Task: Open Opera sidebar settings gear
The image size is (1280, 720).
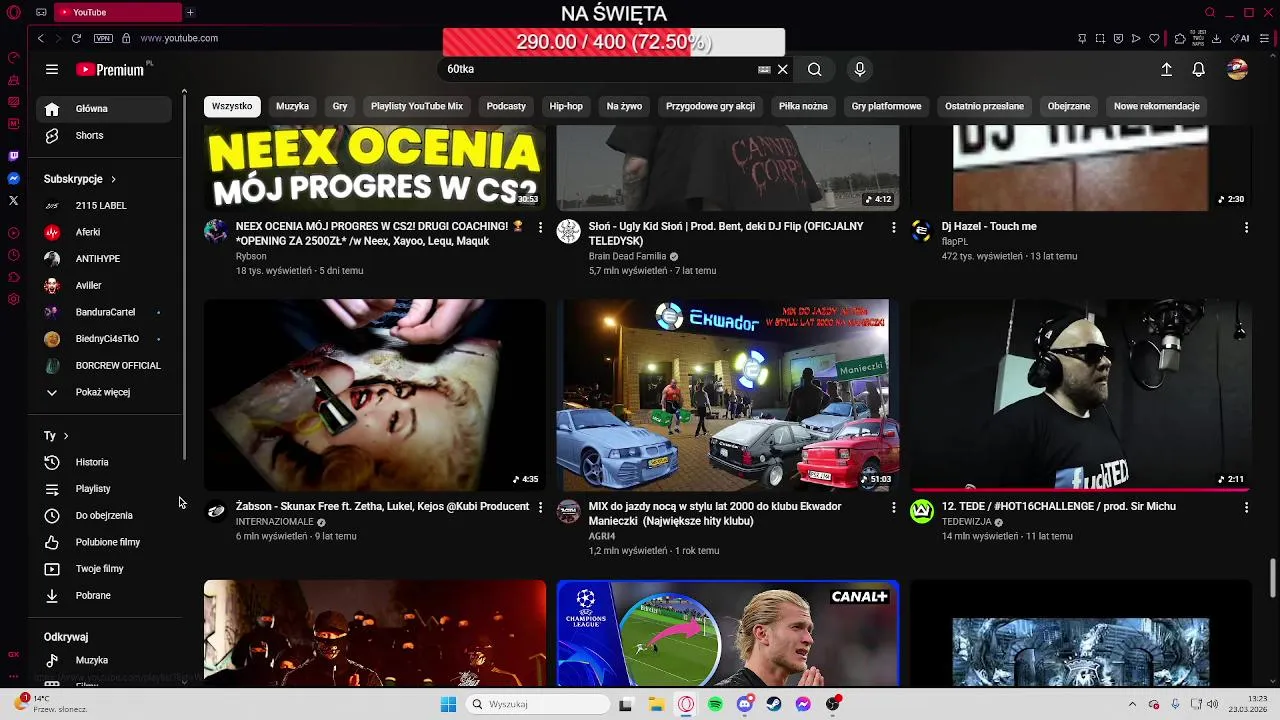Action: tap(13, 299)
